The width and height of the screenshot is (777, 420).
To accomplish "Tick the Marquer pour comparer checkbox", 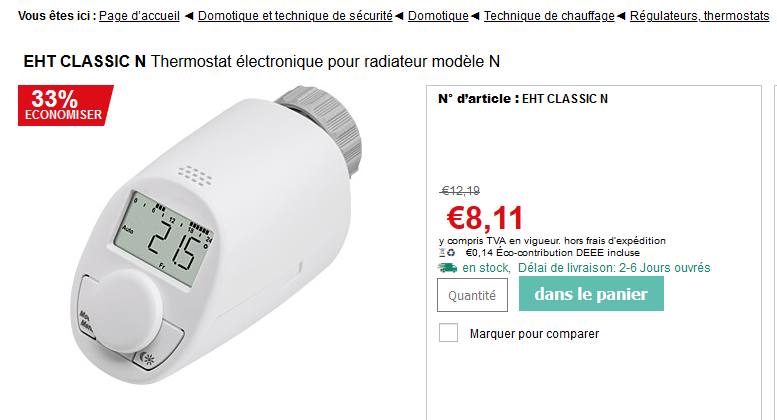I will (449, 333).
